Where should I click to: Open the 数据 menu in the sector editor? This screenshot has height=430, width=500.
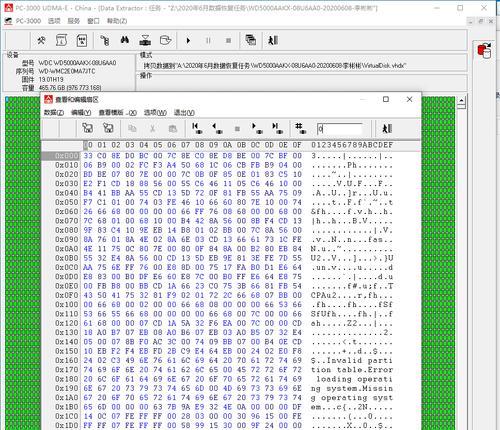coord(54,113)
